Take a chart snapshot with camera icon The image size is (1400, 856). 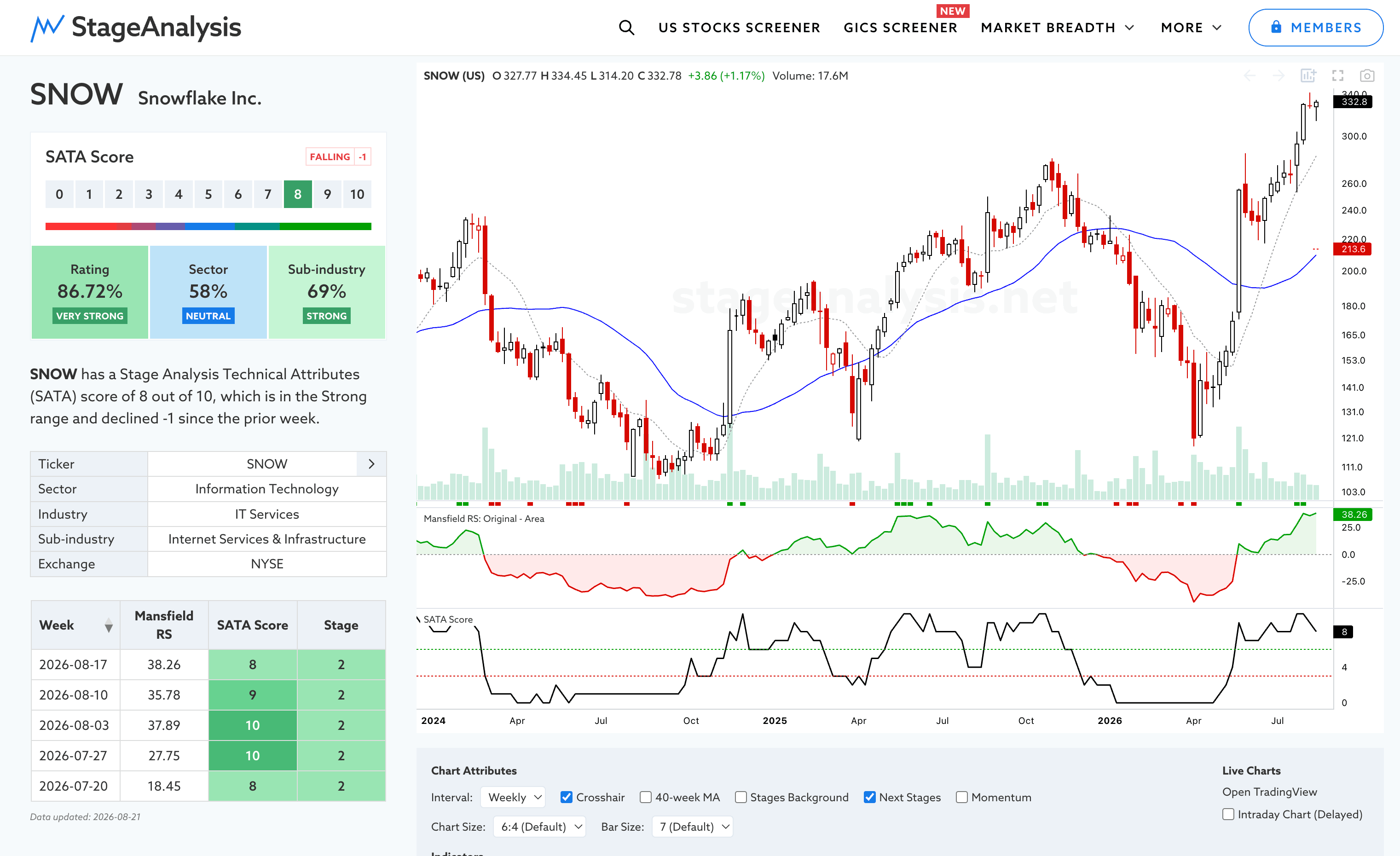[x=1367, y=75]
